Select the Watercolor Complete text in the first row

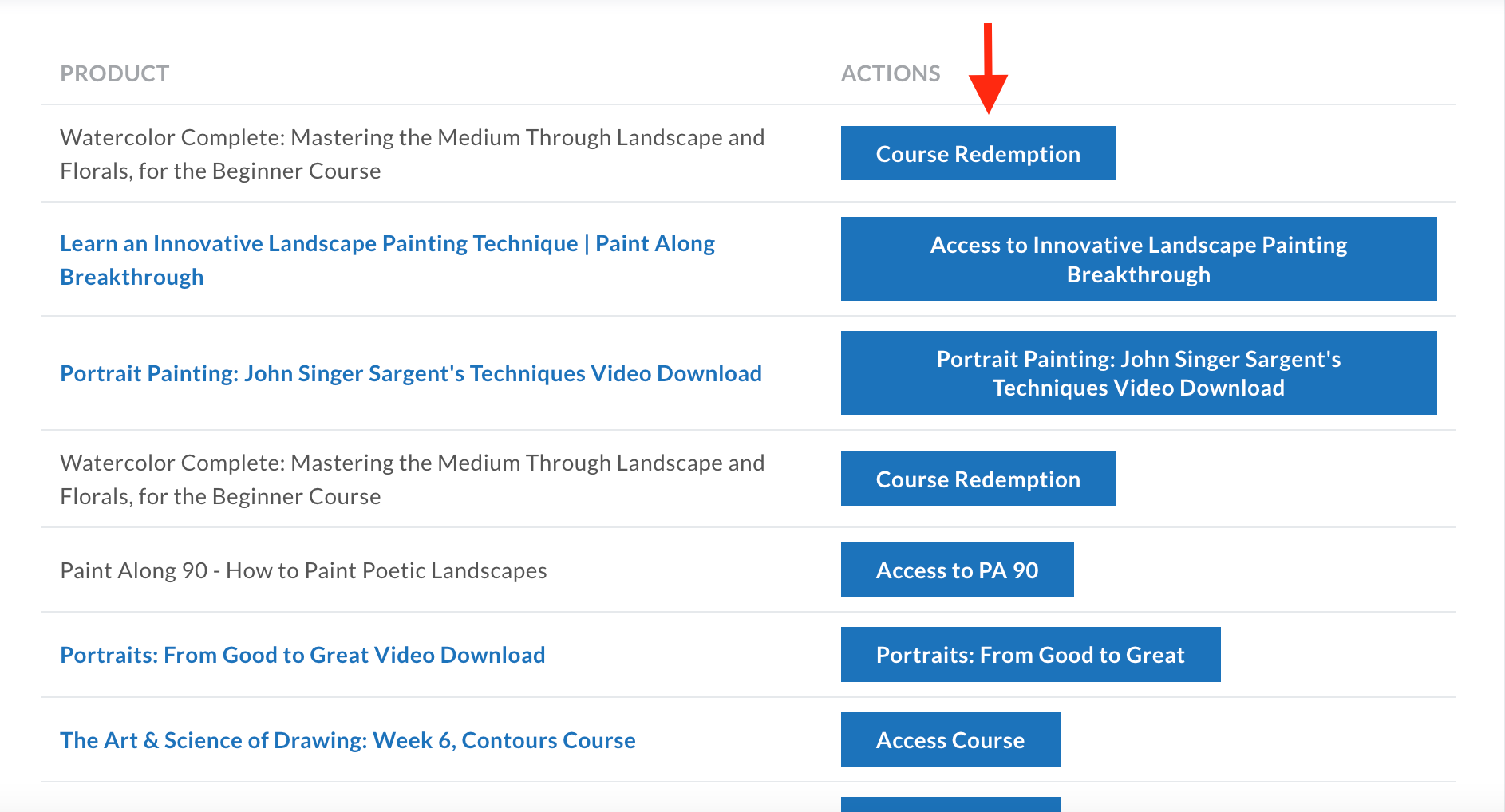pyautogui.click(x=412, y=154)
